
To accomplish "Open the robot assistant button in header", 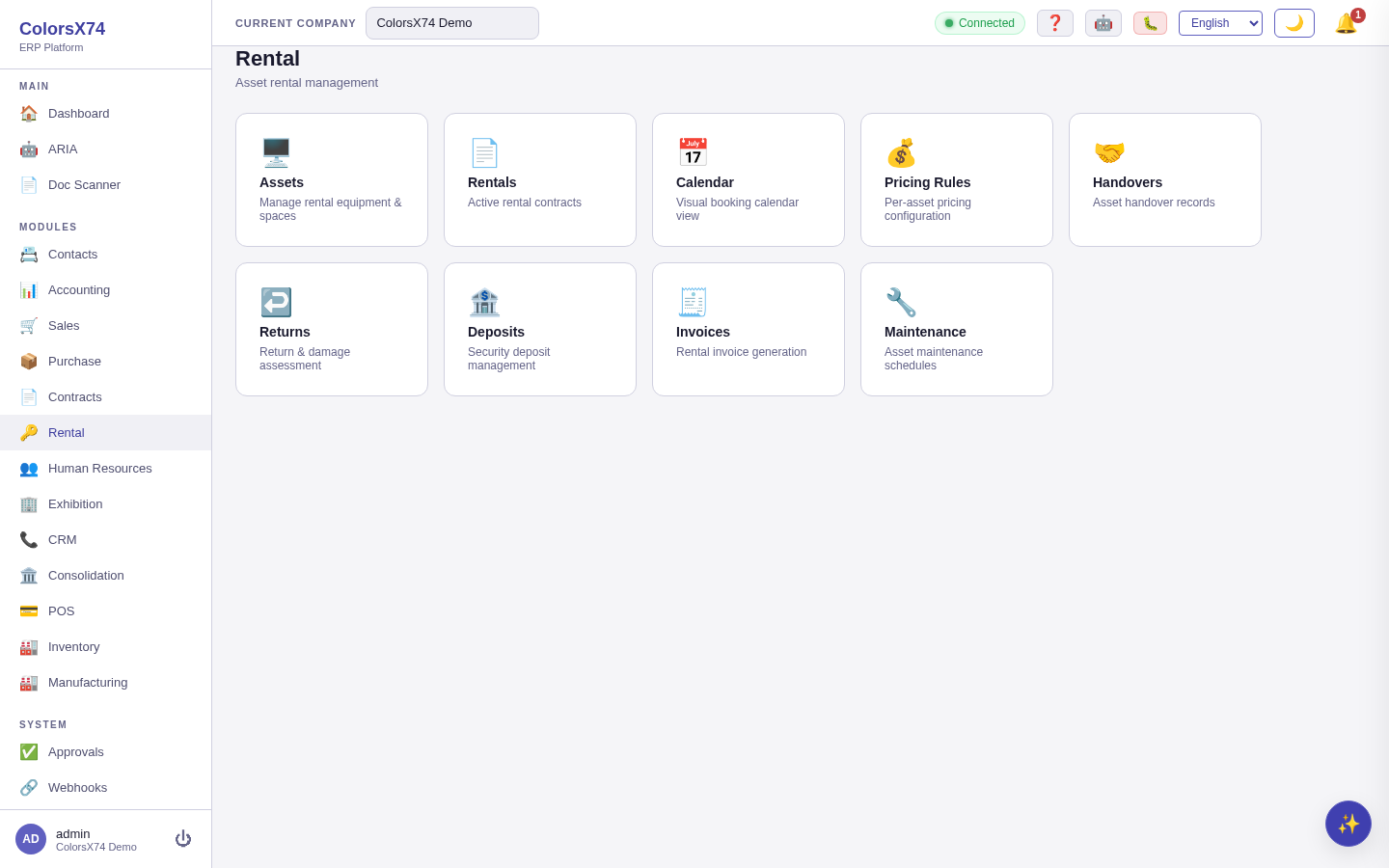I will pyautogui.click(x=1103, y=23).
